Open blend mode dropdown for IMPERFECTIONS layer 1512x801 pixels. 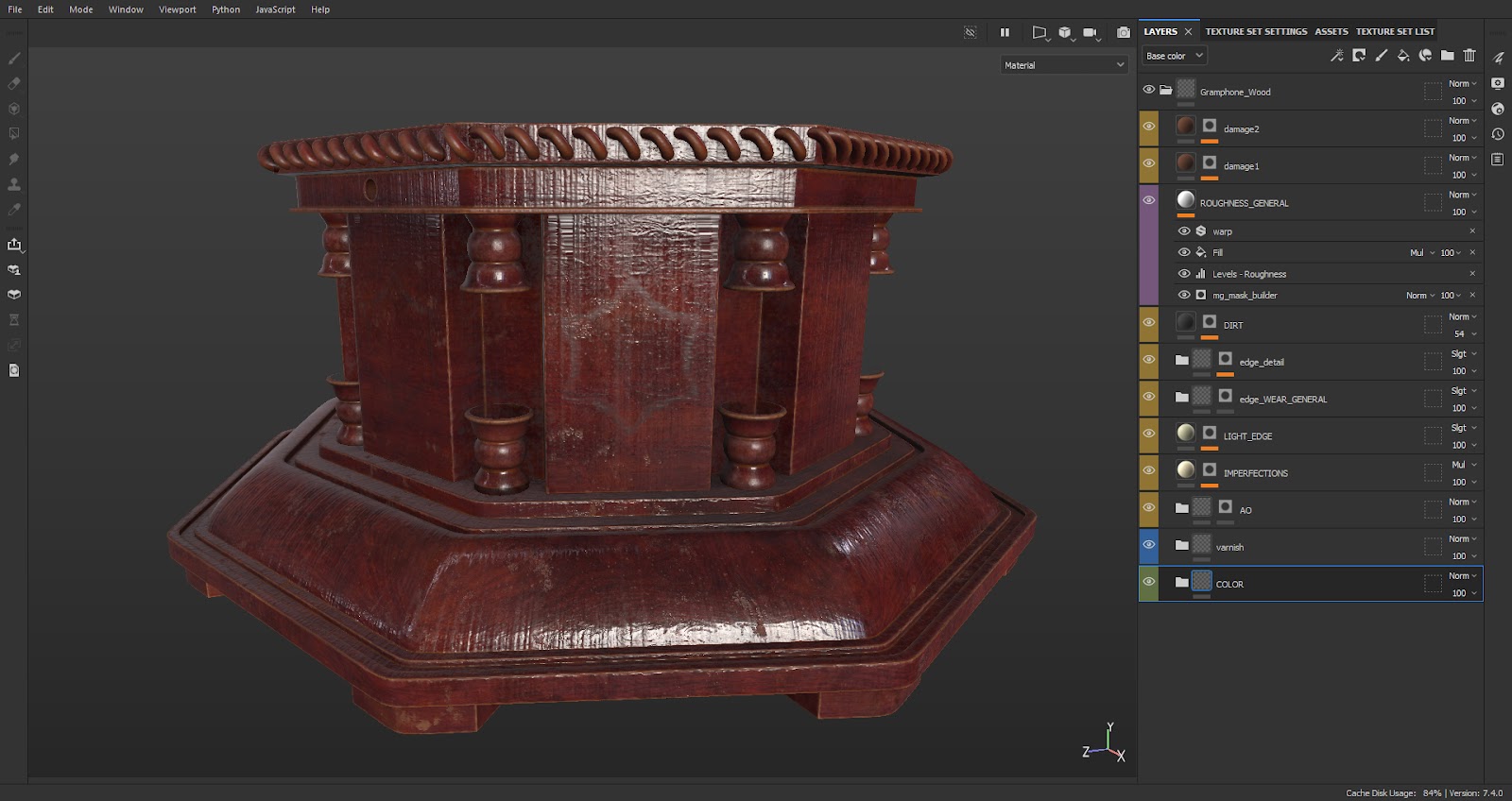pos(1463,465)
